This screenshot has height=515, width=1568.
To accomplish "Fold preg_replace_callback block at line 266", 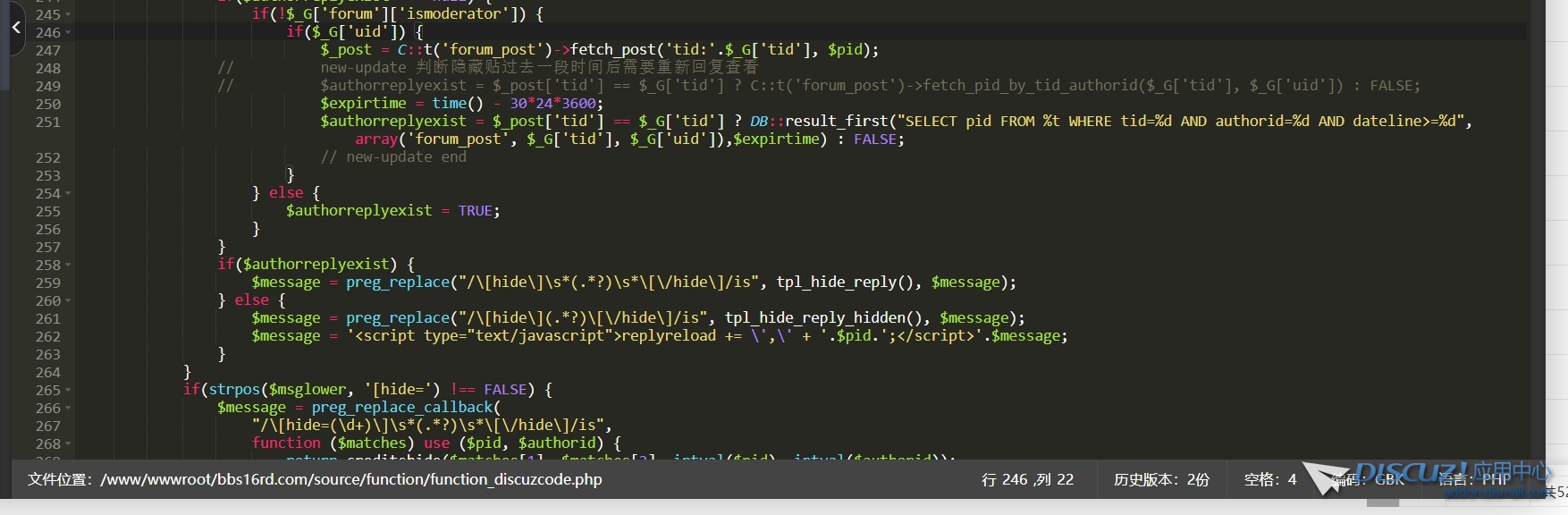I will coord(69,409).
